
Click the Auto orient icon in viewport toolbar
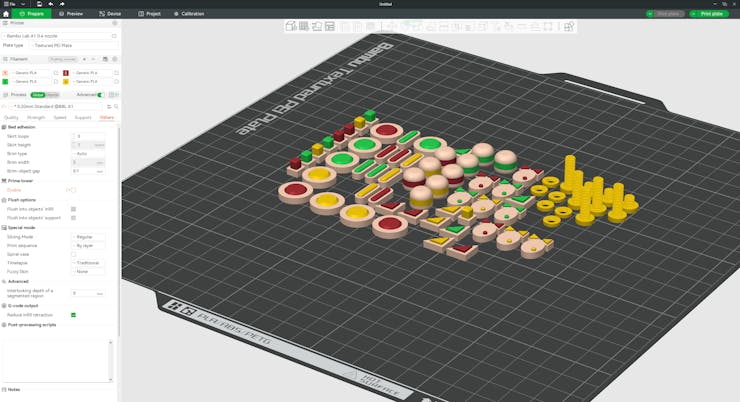[317, 26]
